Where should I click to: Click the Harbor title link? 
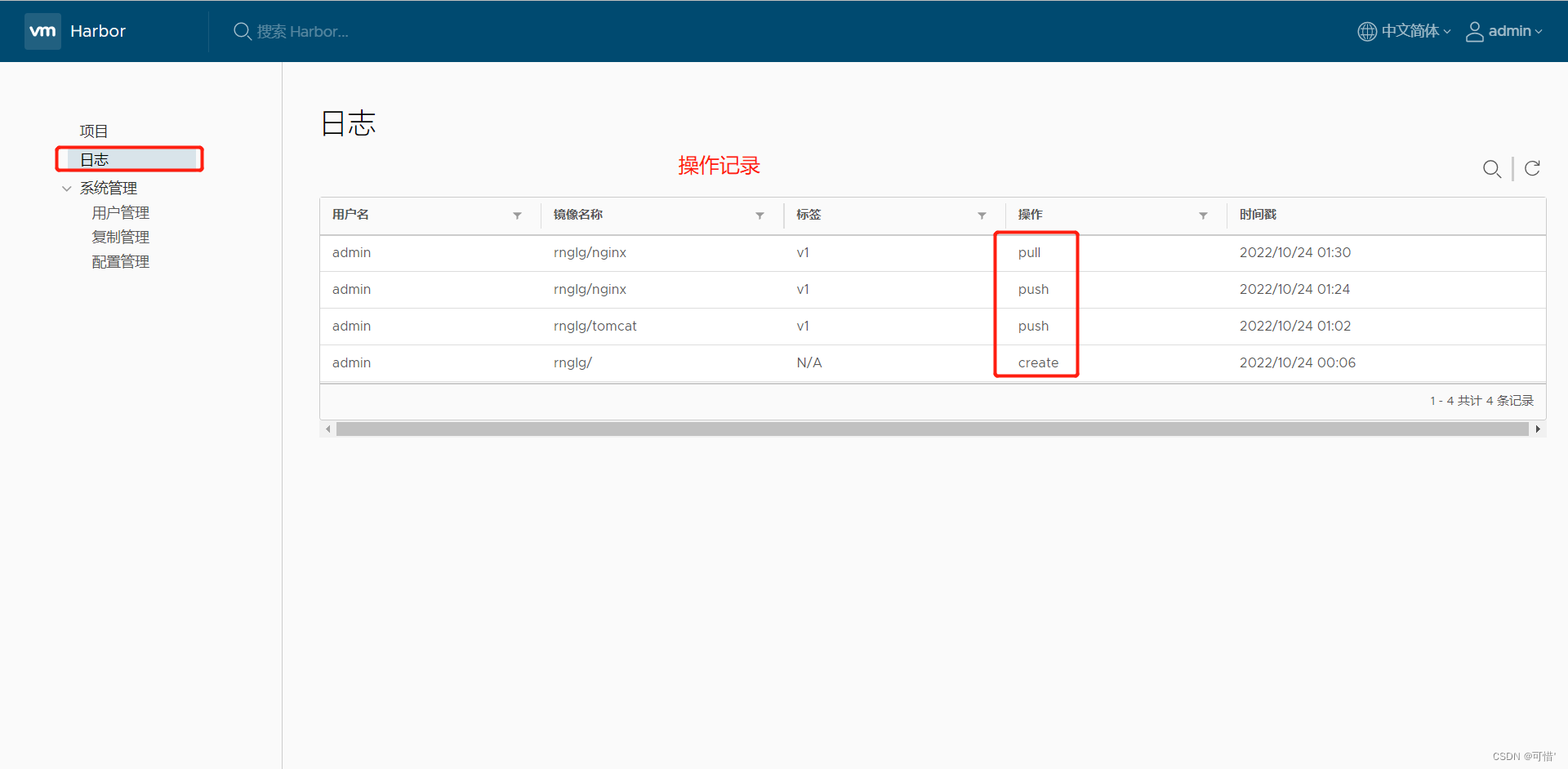click(x=98, y=31)
